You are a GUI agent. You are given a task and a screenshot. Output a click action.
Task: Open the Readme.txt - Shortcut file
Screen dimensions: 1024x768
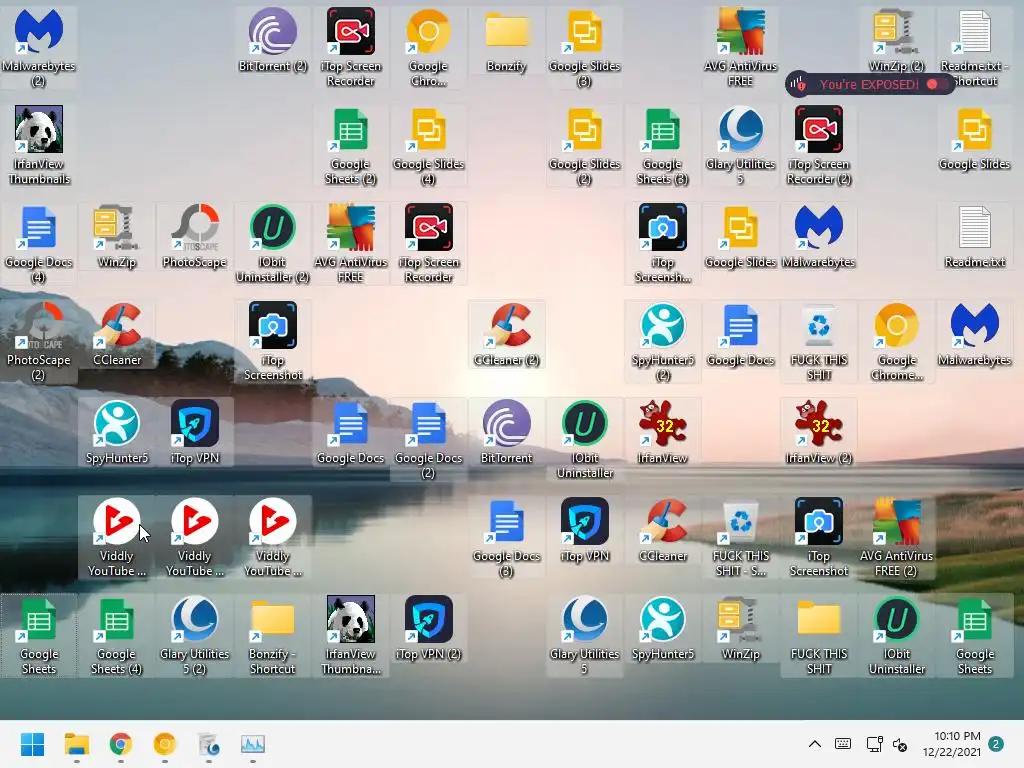974,47
